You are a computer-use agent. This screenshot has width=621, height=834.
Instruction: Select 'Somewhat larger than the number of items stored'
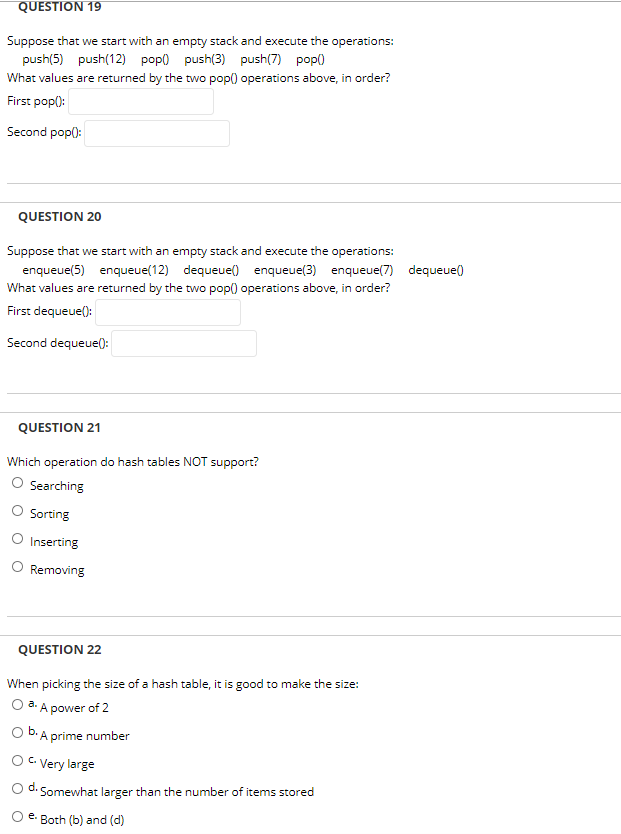[17, 788]
